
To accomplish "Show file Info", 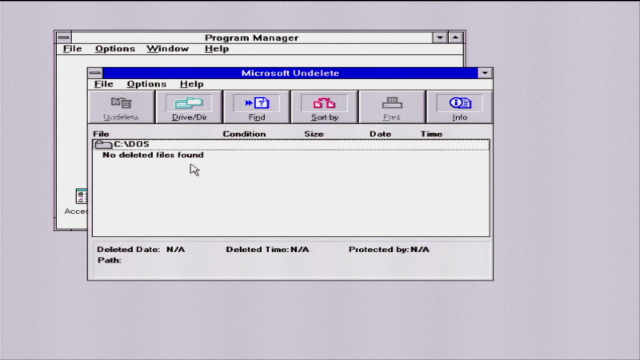I will pos(460,107).
